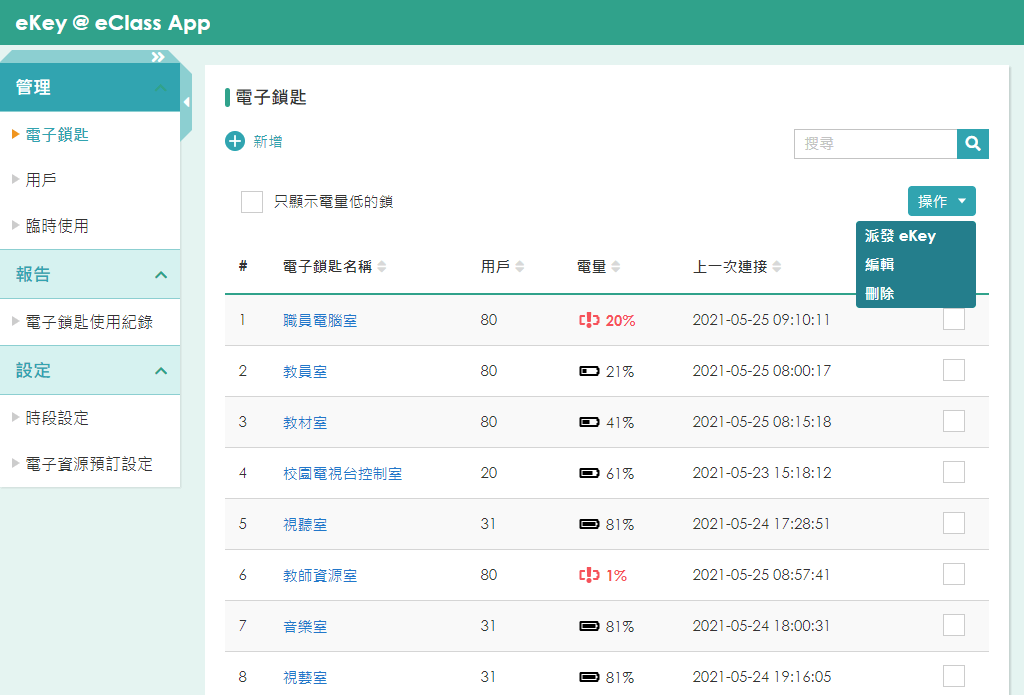Tick the checkbox for 教員室 row
The height and width of the screenshot is (695, 1024).
click(954, 370)
